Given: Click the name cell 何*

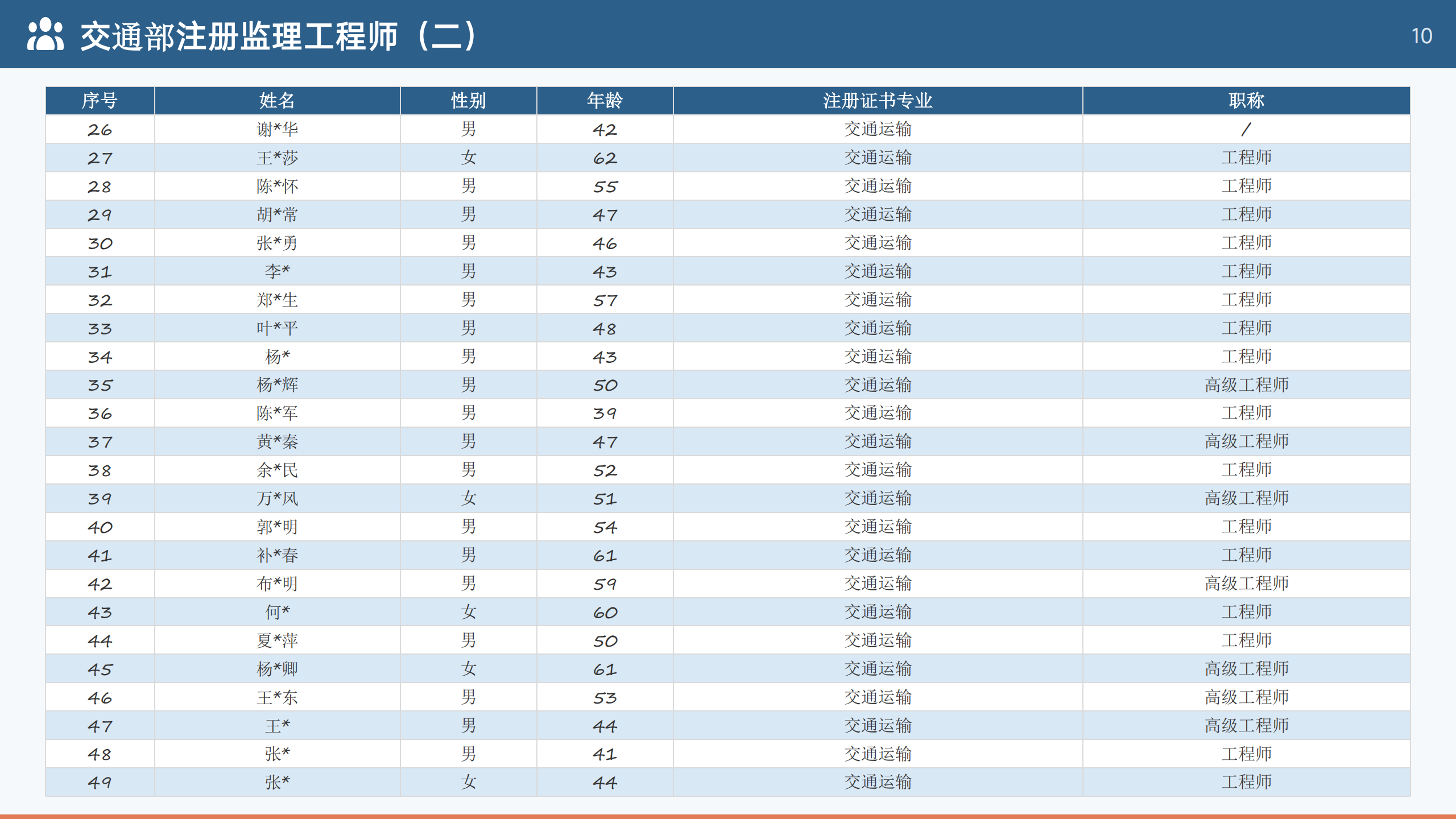Looking at the screenshot, I should click(x=278, y=612).
